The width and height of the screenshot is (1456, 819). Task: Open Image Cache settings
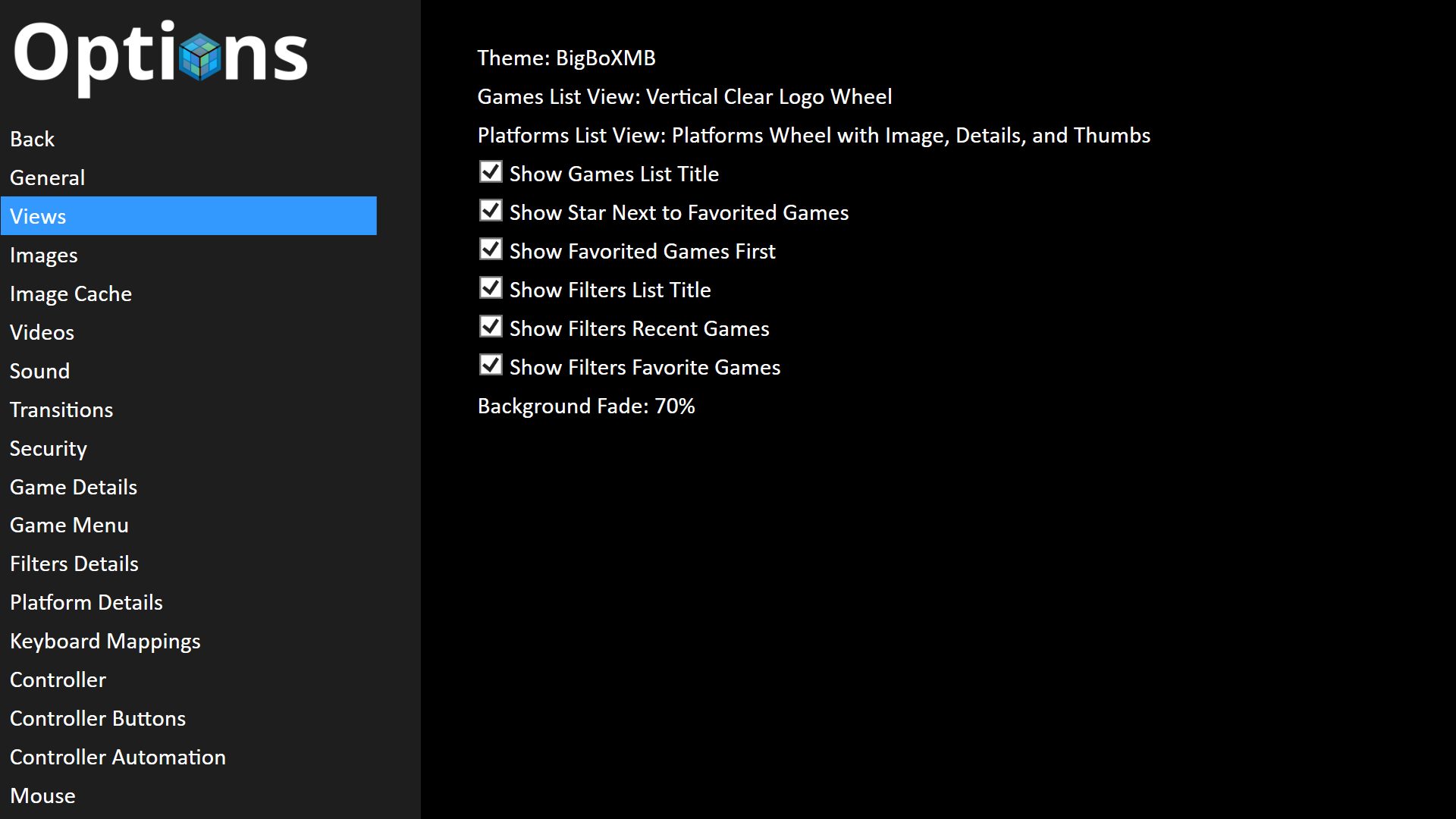click(x=71, y=293)
